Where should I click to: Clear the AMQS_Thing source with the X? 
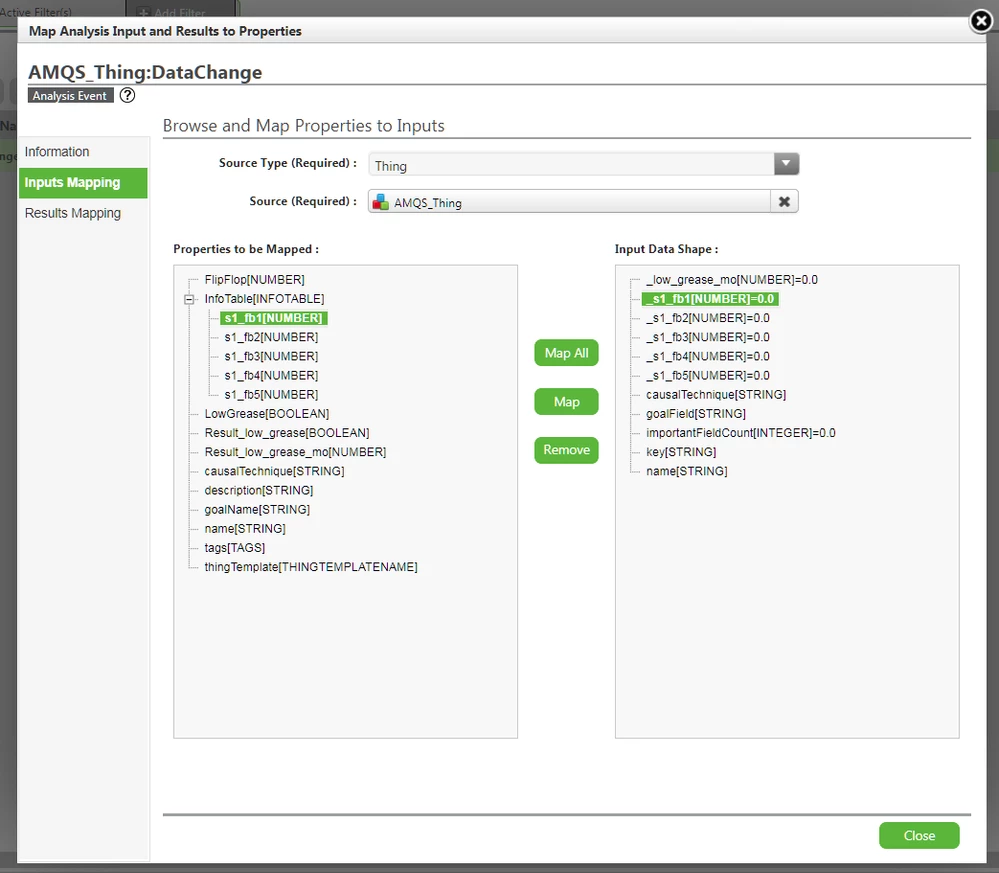pos(784,201)
